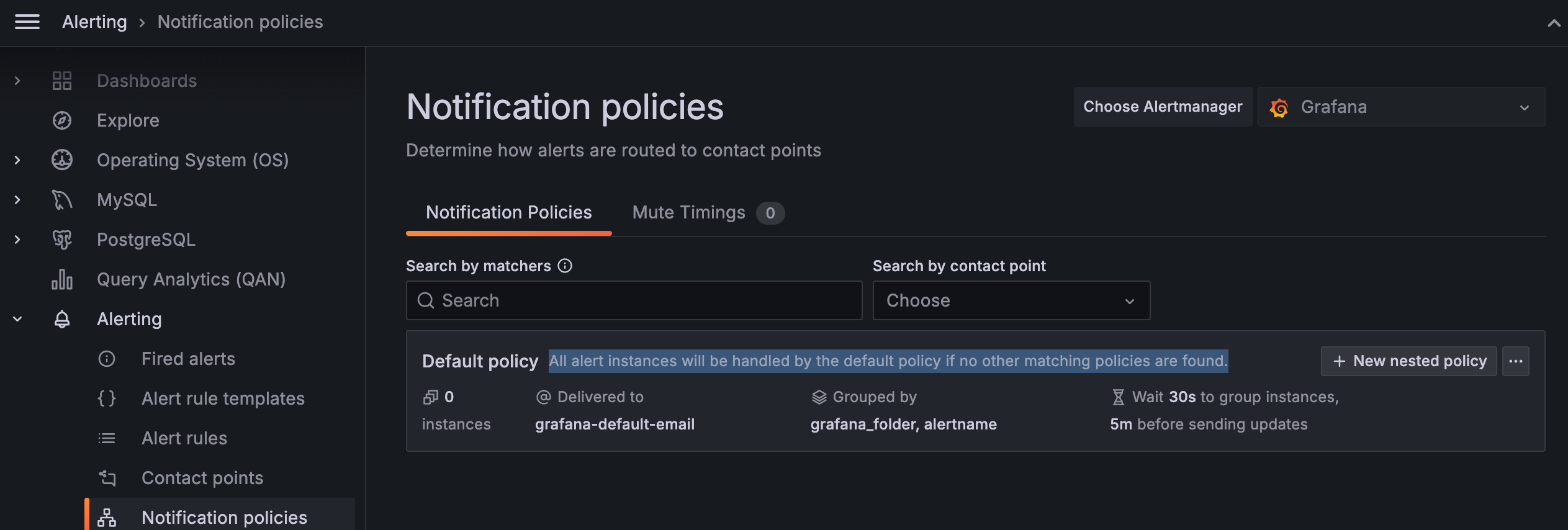Click the Alerting breadcrumb link
1568x530 pixels.
click(x=94, y=22)
